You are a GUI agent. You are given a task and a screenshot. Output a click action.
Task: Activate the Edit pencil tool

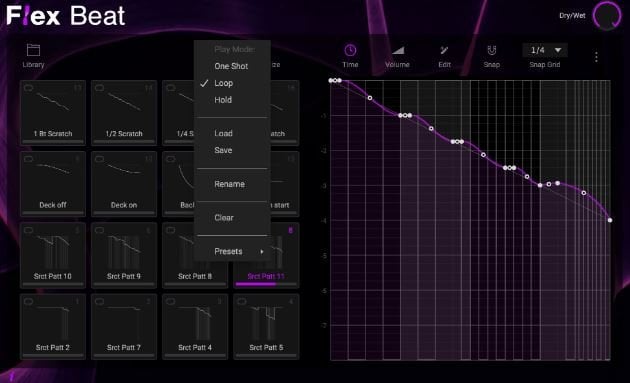tap(444, 50)
